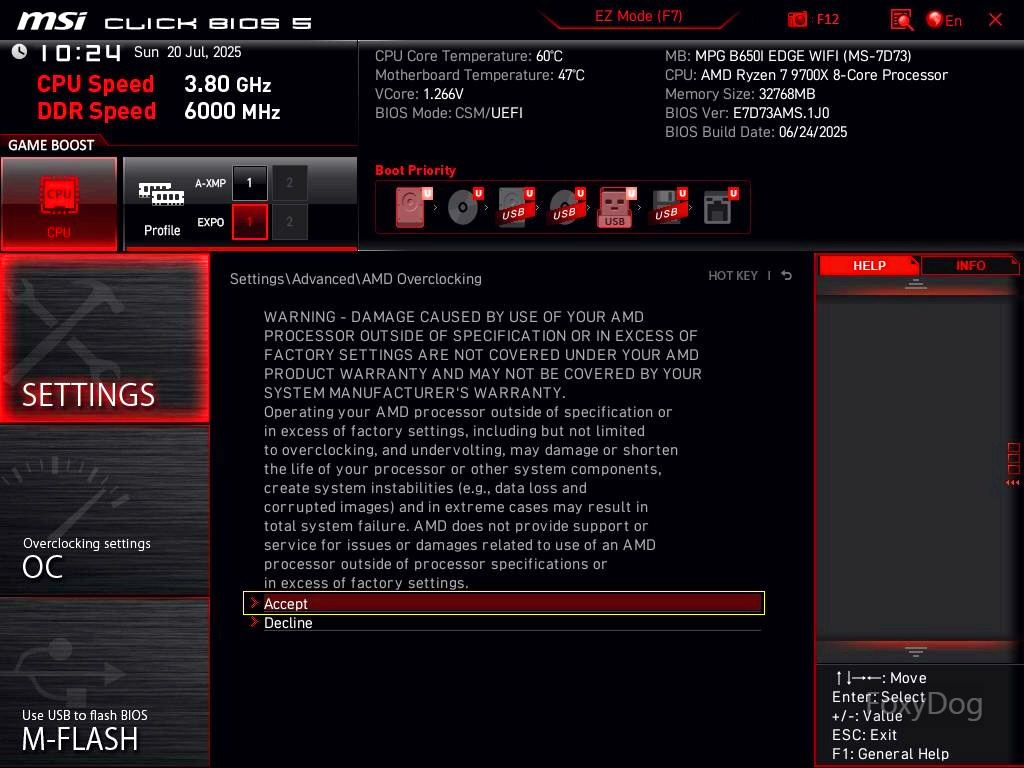Click the breadcrumb Settings\Advanced\AMD Overclocking
The image size is (1024, 768).
(x=355, y=279)
